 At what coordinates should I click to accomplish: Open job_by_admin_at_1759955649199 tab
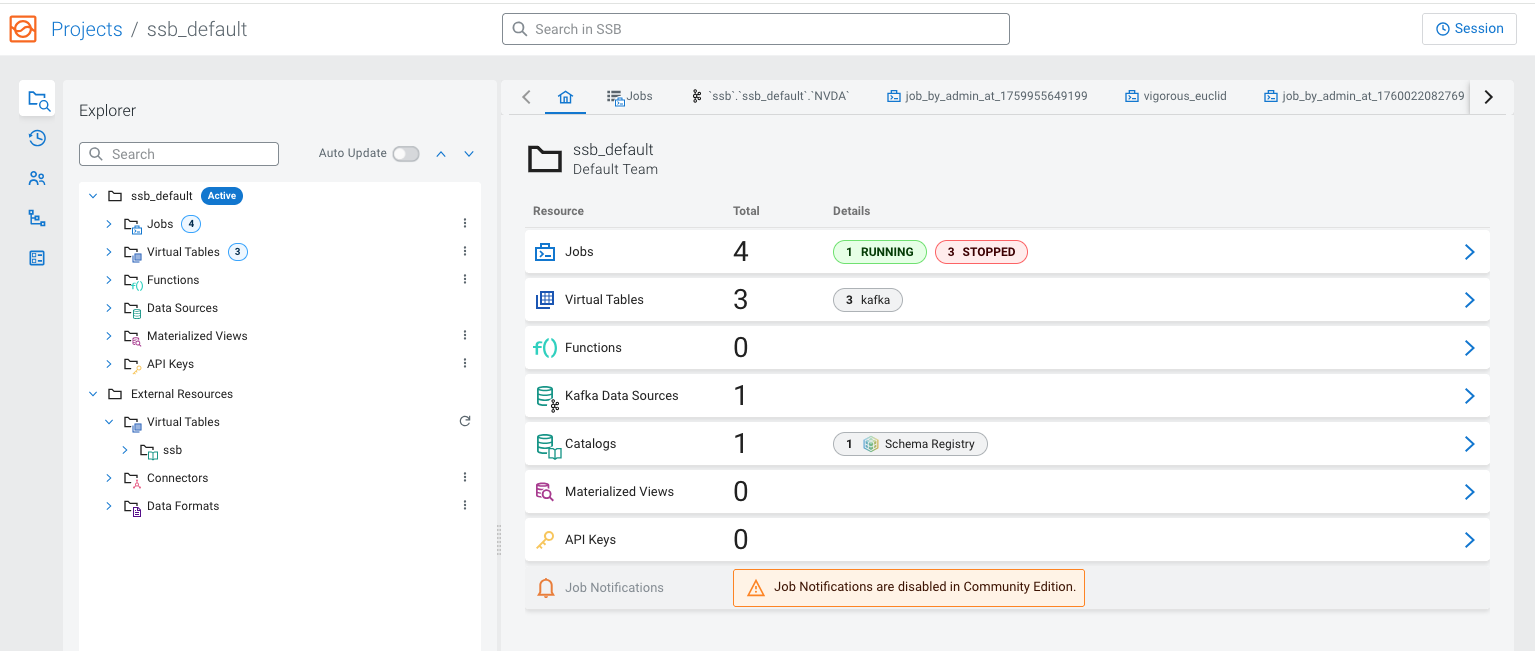[987, 97]
